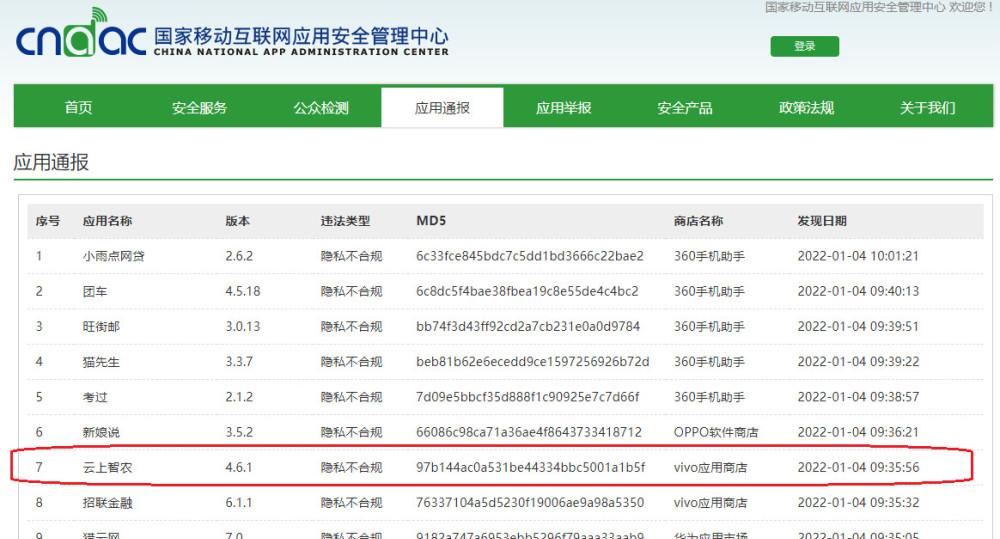Screen dimensions: 1000x539
Task: Select app name 考过
Action: point(94,397)
